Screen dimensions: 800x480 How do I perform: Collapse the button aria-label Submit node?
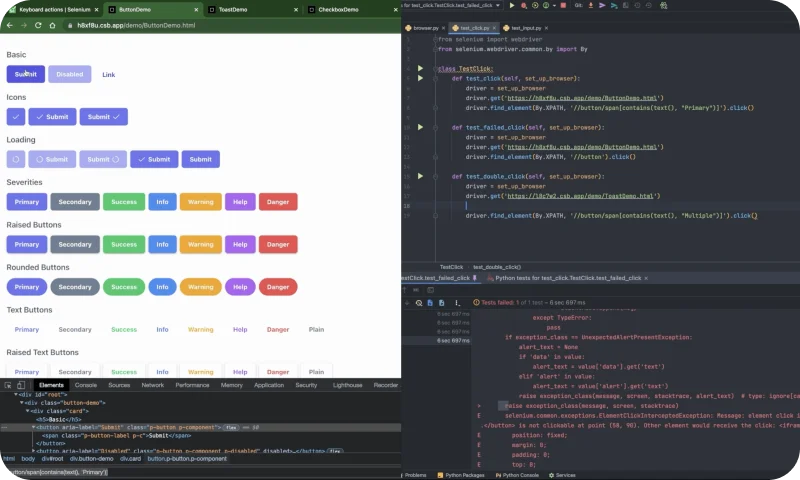coord(34,427)
